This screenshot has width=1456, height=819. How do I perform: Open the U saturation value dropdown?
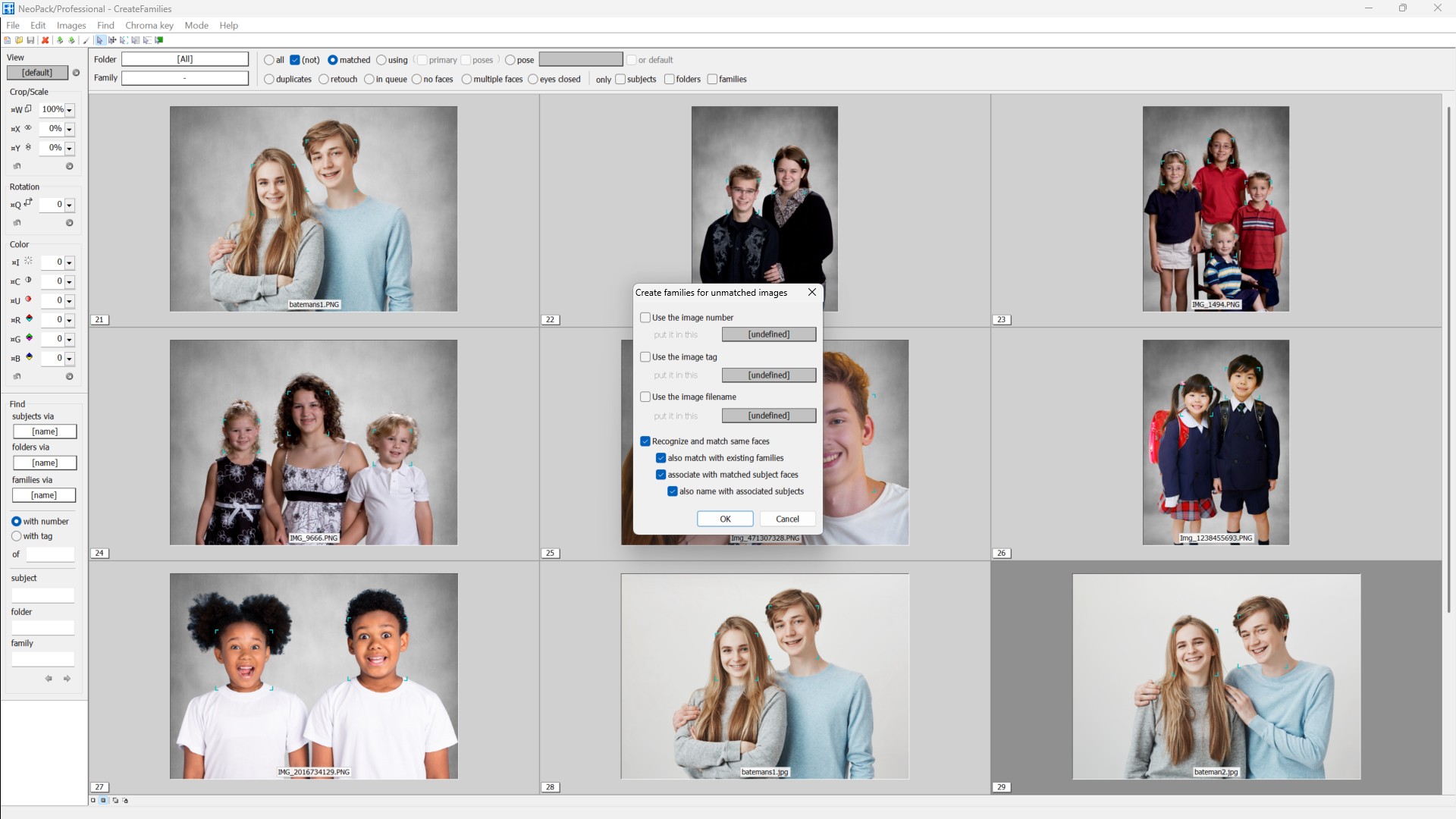69,301
